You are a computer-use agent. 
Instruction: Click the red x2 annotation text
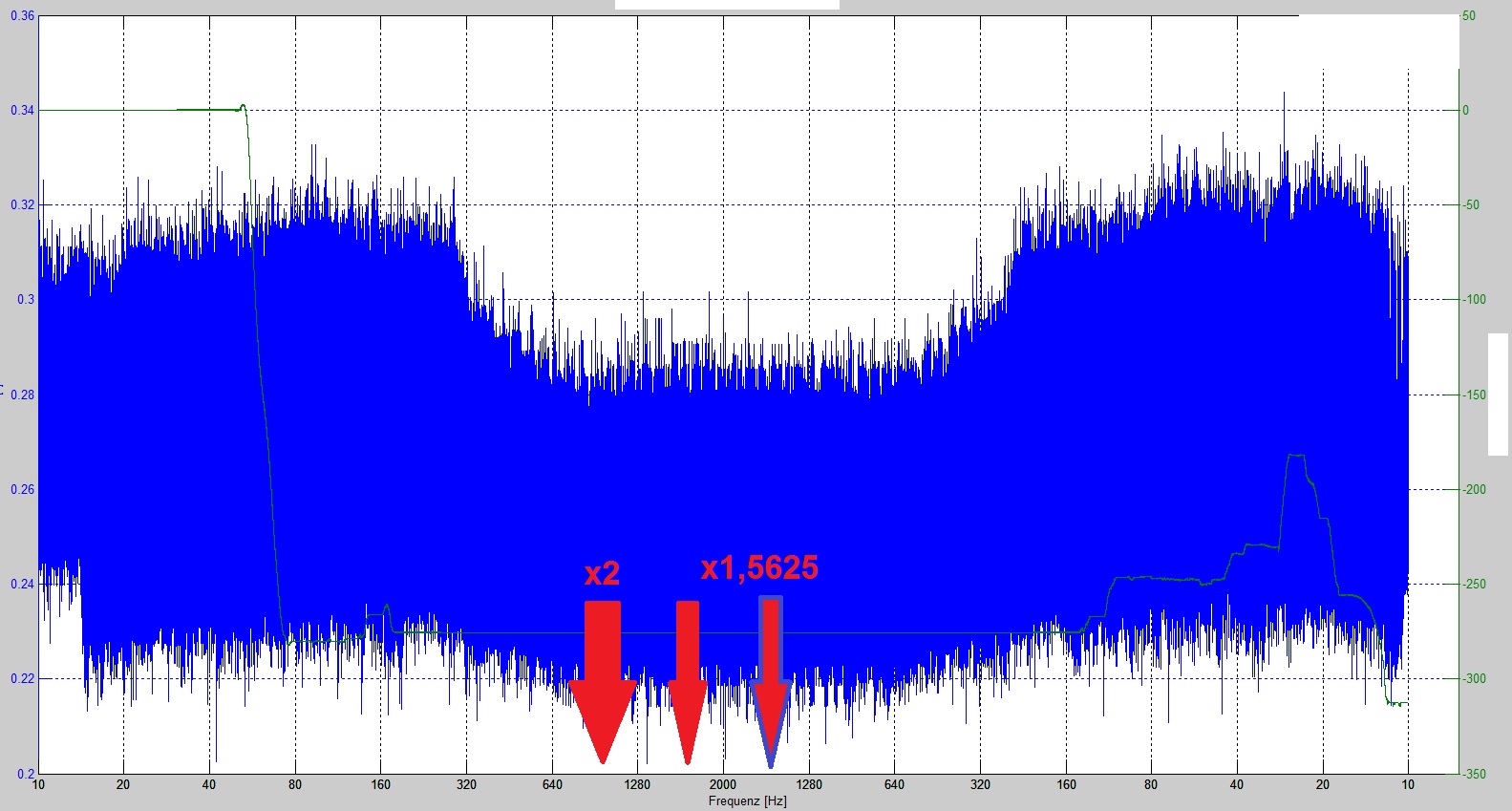602,573
